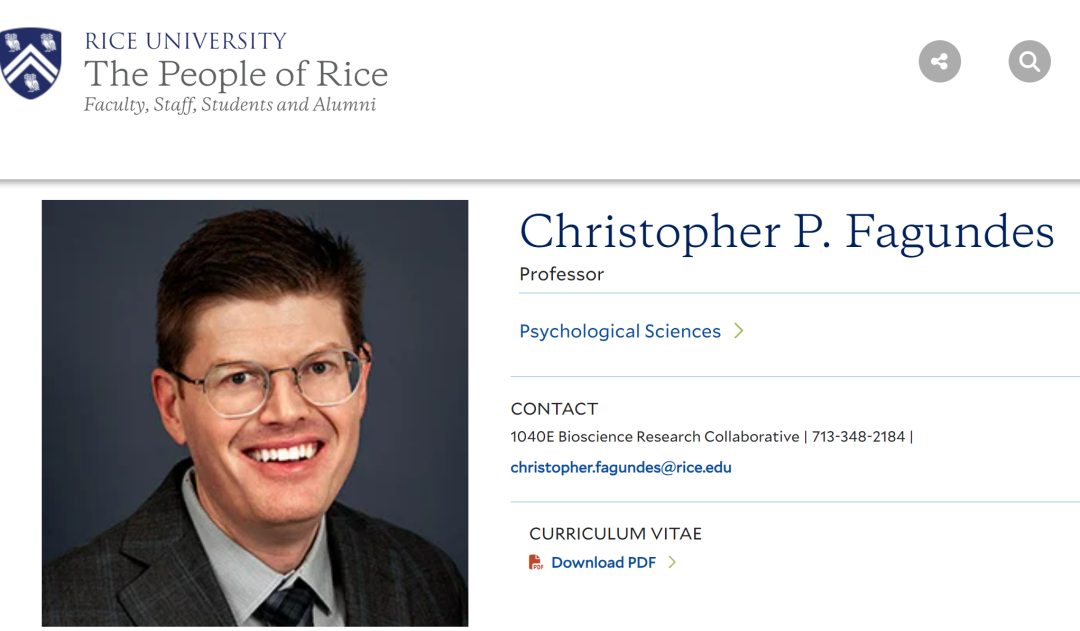Click the necktie area of the photo
The height and width of the screenshot is (631, 1080).
click(x=286, y=605)
